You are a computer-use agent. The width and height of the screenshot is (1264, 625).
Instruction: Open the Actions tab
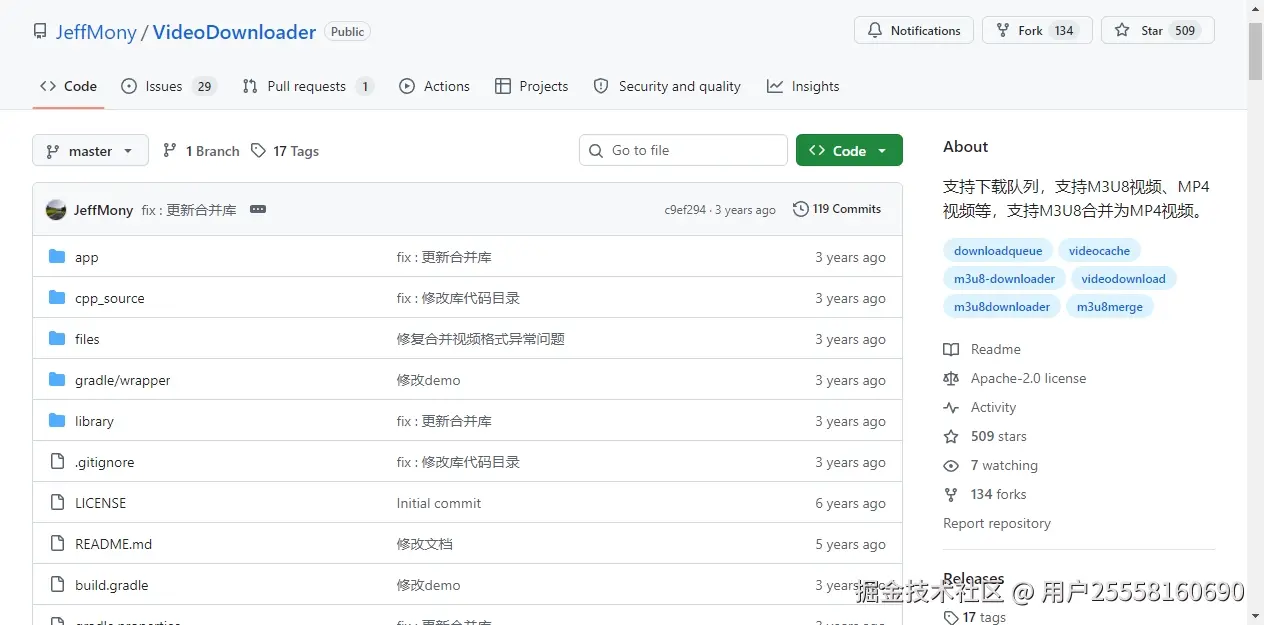(x=434, y=86)
